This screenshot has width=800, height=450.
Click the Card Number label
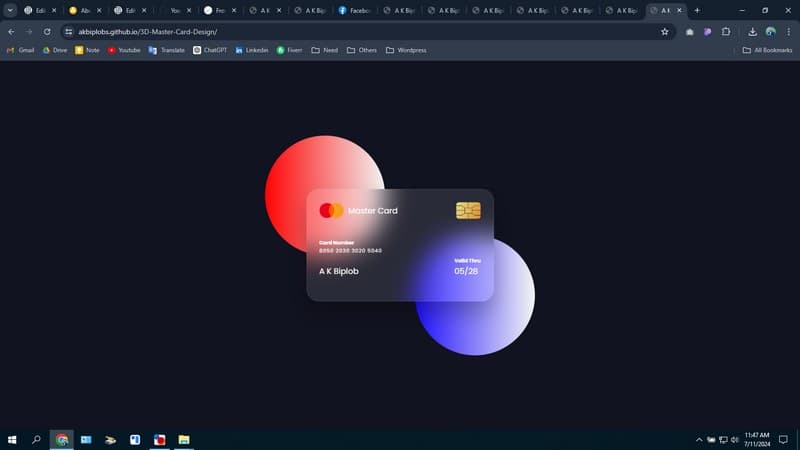pyautogui.click(x=336, y=242)
